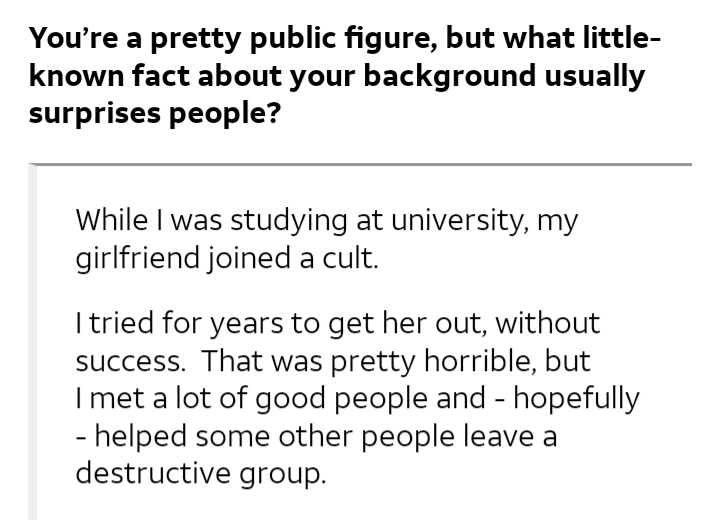Click the horizontal divider line below the question
Image resolution: width=720 pixels, height=520 pixels.
pos(360,164)
